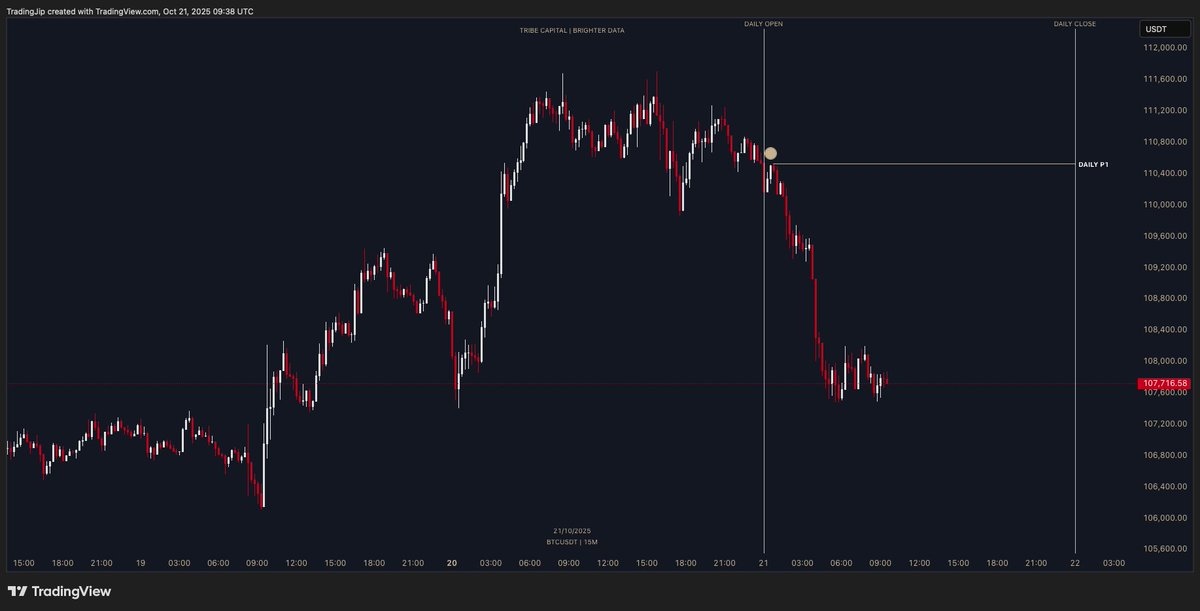This screenshot has height=611, width=1200.
Task: Click the TradingView wordmark link
Action: (70, 591)
